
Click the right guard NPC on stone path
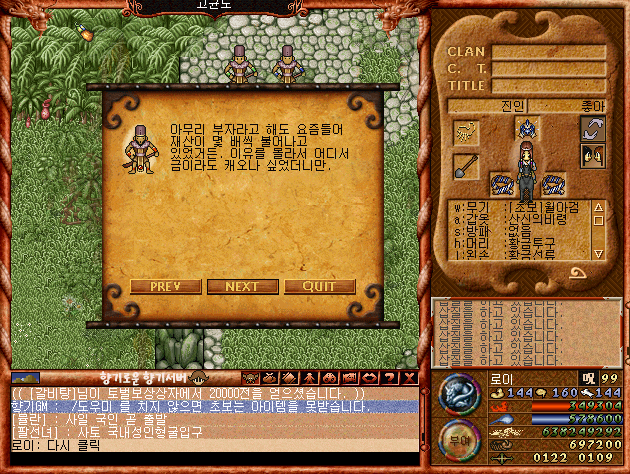click(288, 65)
